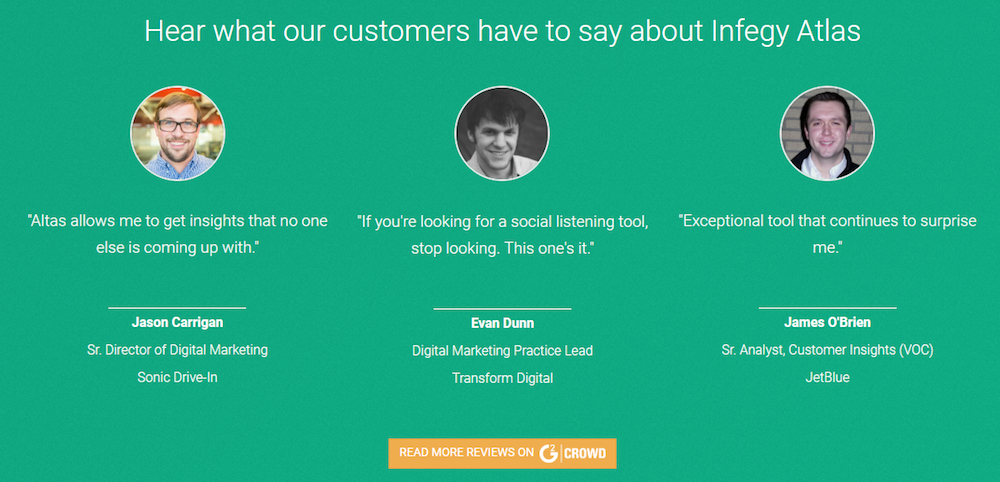Click the 'Sr. Director of Digital Marketing' title
Screen dimensions: 1000x482
177,350
